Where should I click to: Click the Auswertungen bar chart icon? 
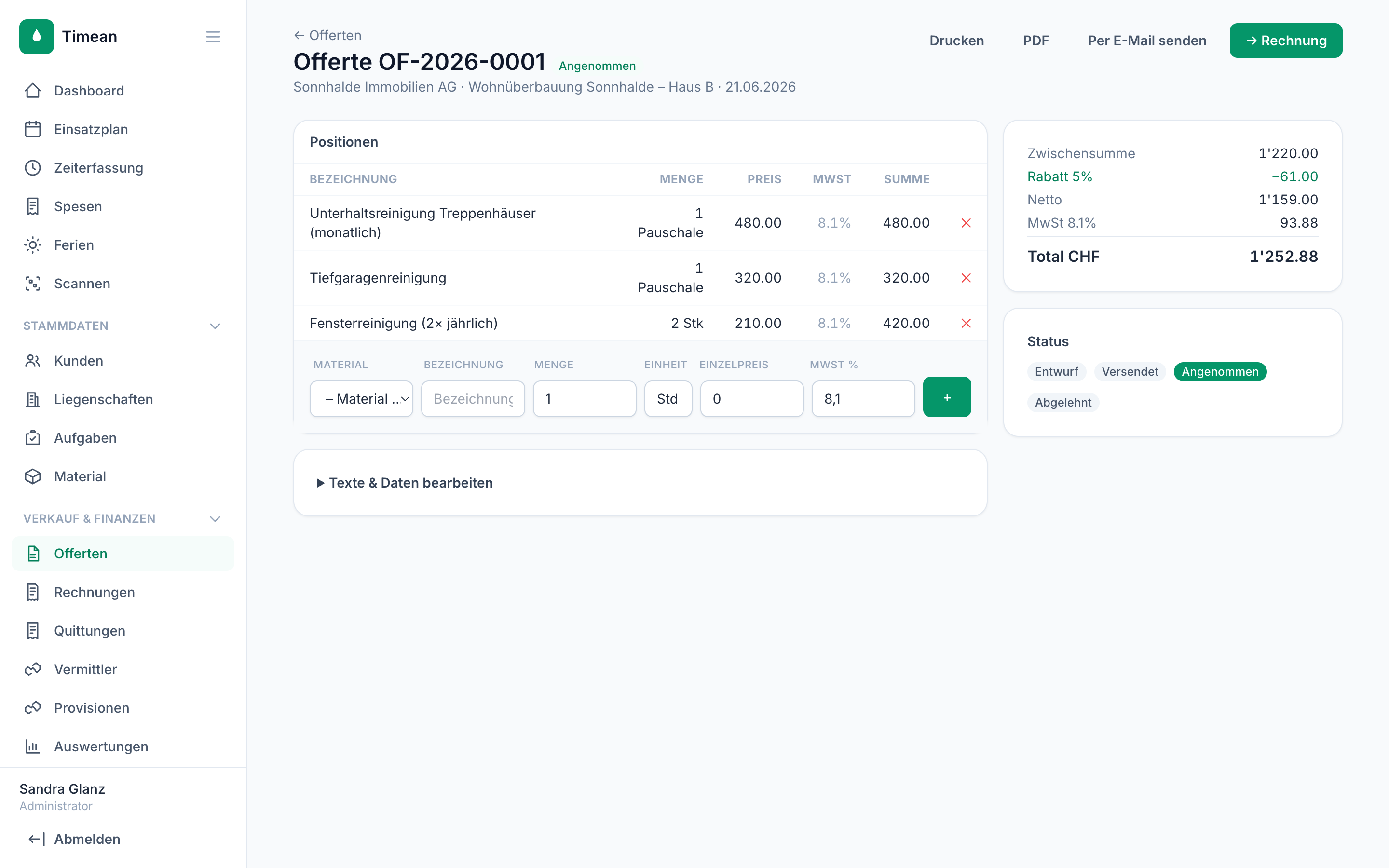[x=33, y=746]
